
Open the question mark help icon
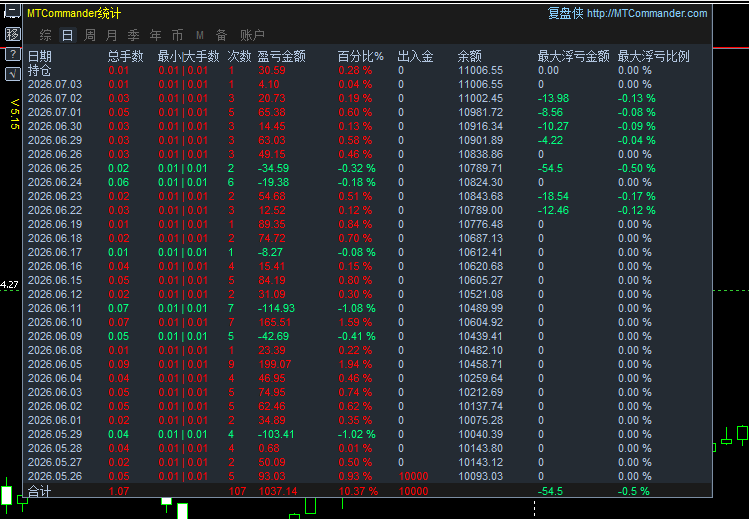pos(12,54)
